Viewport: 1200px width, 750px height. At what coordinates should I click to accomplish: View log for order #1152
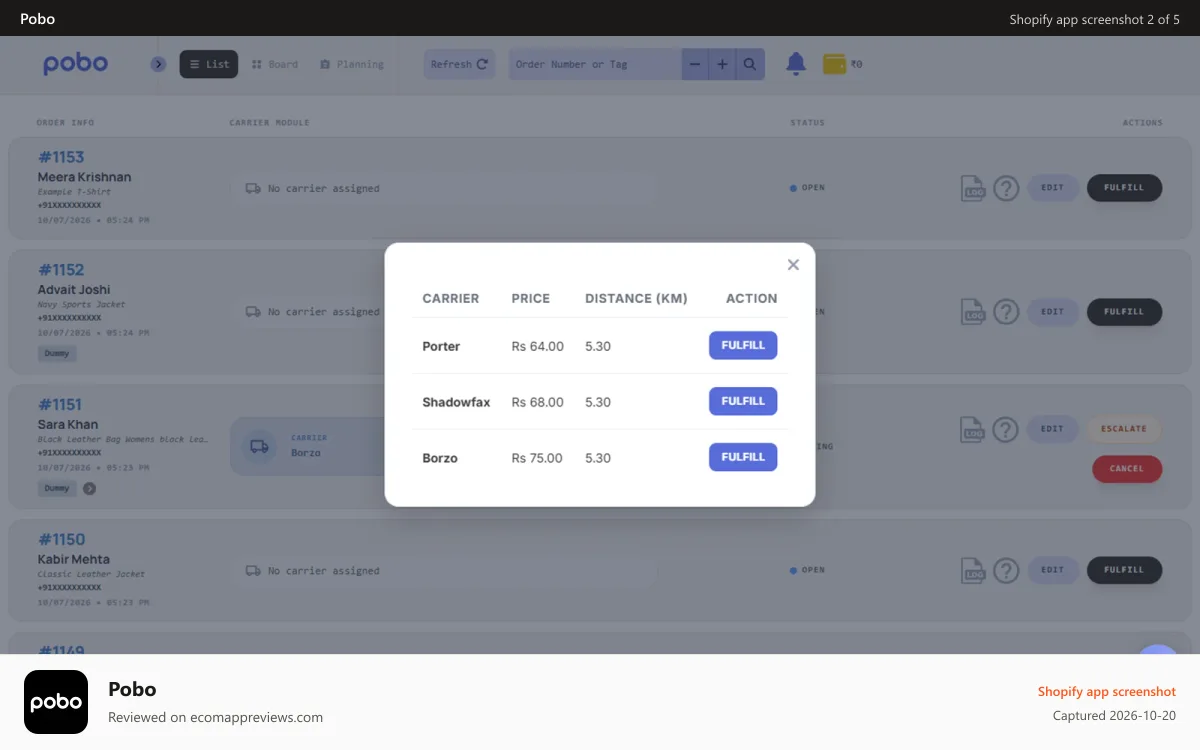pos(973,312)
